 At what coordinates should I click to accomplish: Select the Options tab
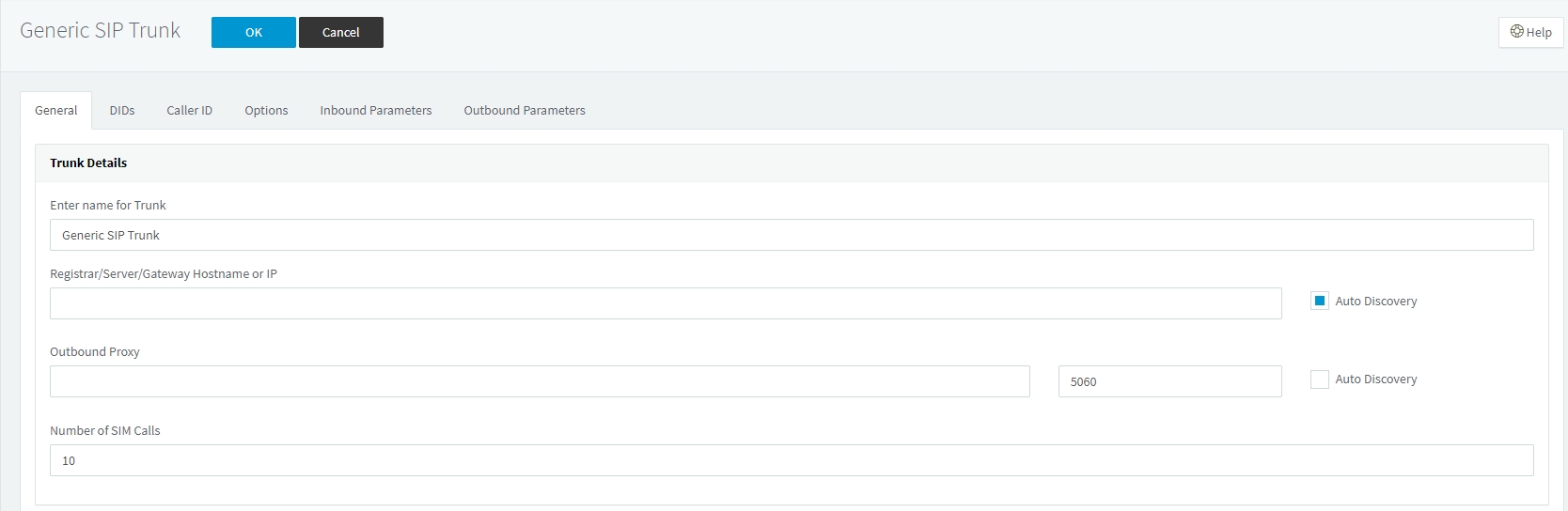pyautogui.click(x=266, y=110)
